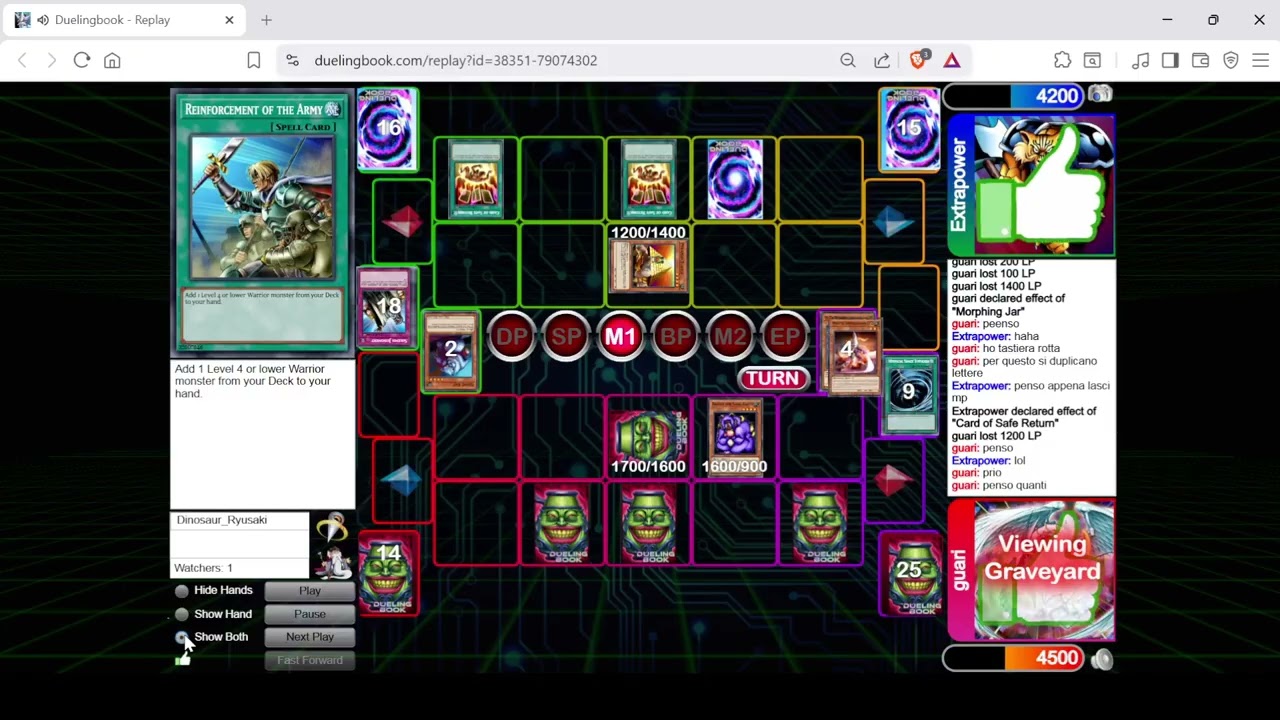Click the Dinosaur_Ryusaki watcher name

pyautogui.click(x=222, y=520)
